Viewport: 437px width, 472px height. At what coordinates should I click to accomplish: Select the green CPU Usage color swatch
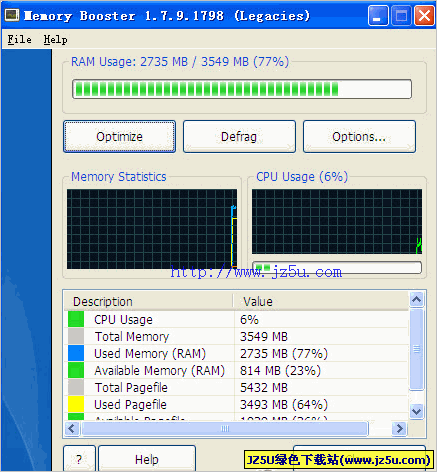[x=76, y=319]
